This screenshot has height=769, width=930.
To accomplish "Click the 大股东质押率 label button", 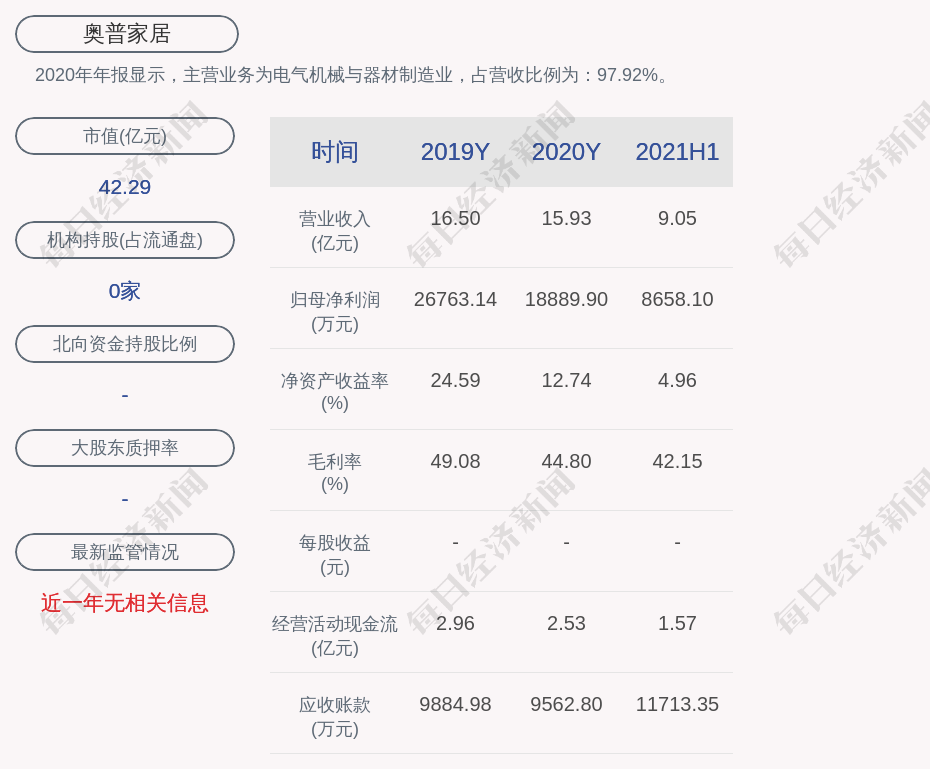I will pos(125,448).
